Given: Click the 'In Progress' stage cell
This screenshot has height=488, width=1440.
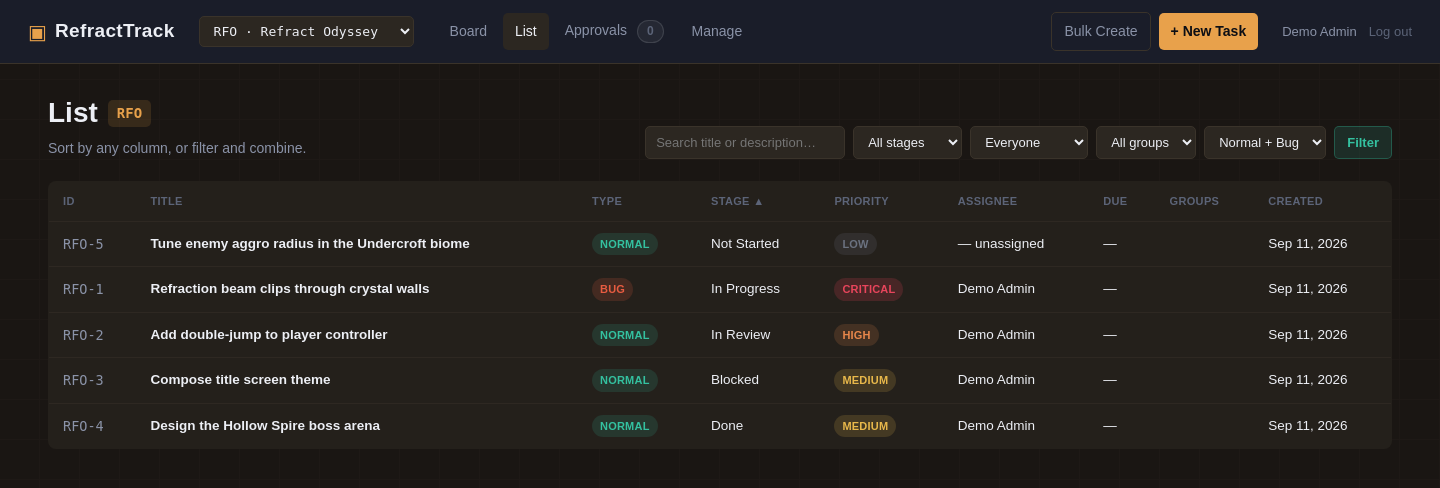Looking at the screenshot, I should point(745,288).
